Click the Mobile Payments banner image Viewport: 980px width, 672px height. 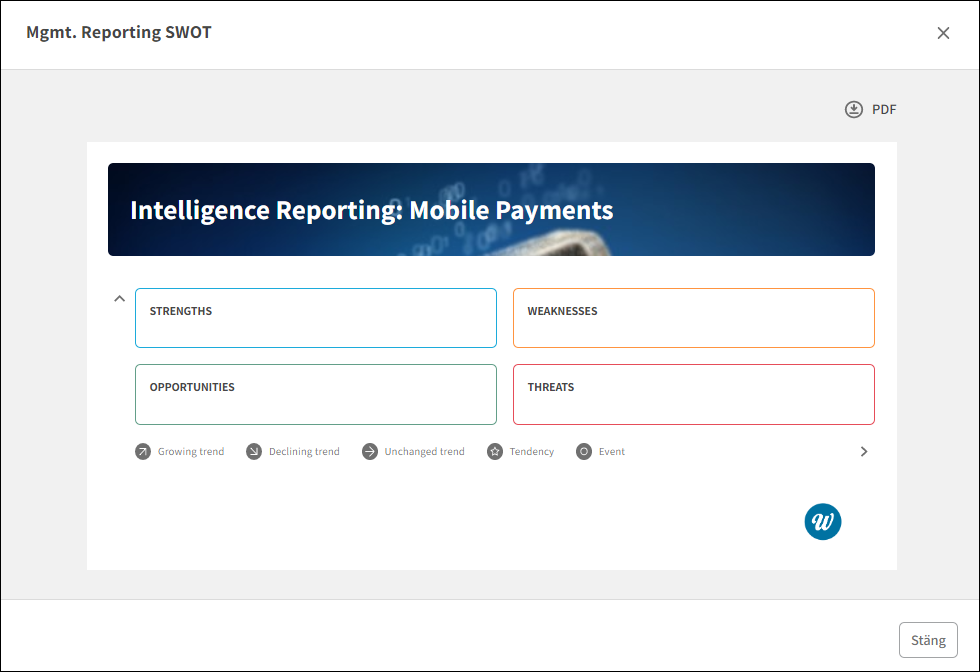click(491, 210)
